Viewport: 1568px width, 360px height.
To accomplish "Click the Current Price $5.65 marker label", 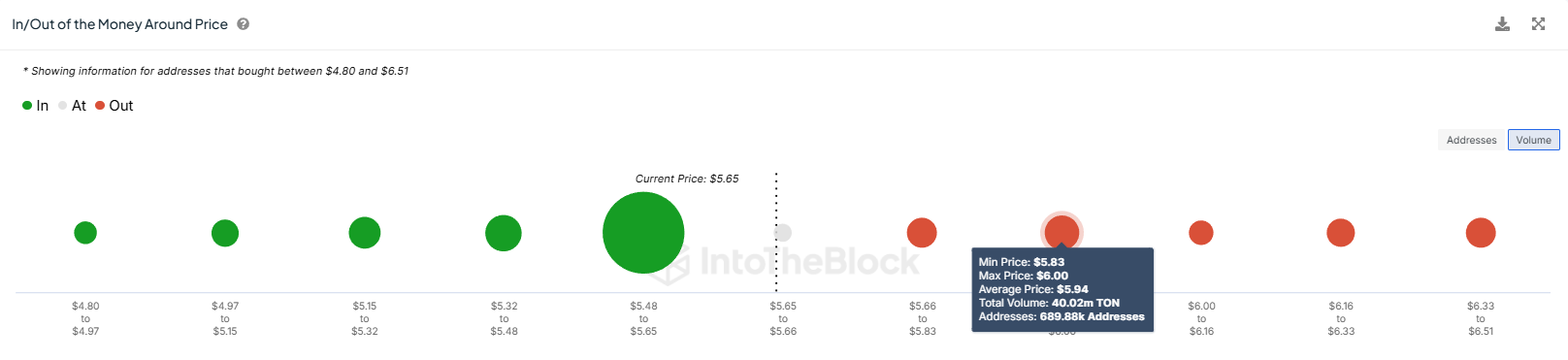I will [x=687, y=179].
